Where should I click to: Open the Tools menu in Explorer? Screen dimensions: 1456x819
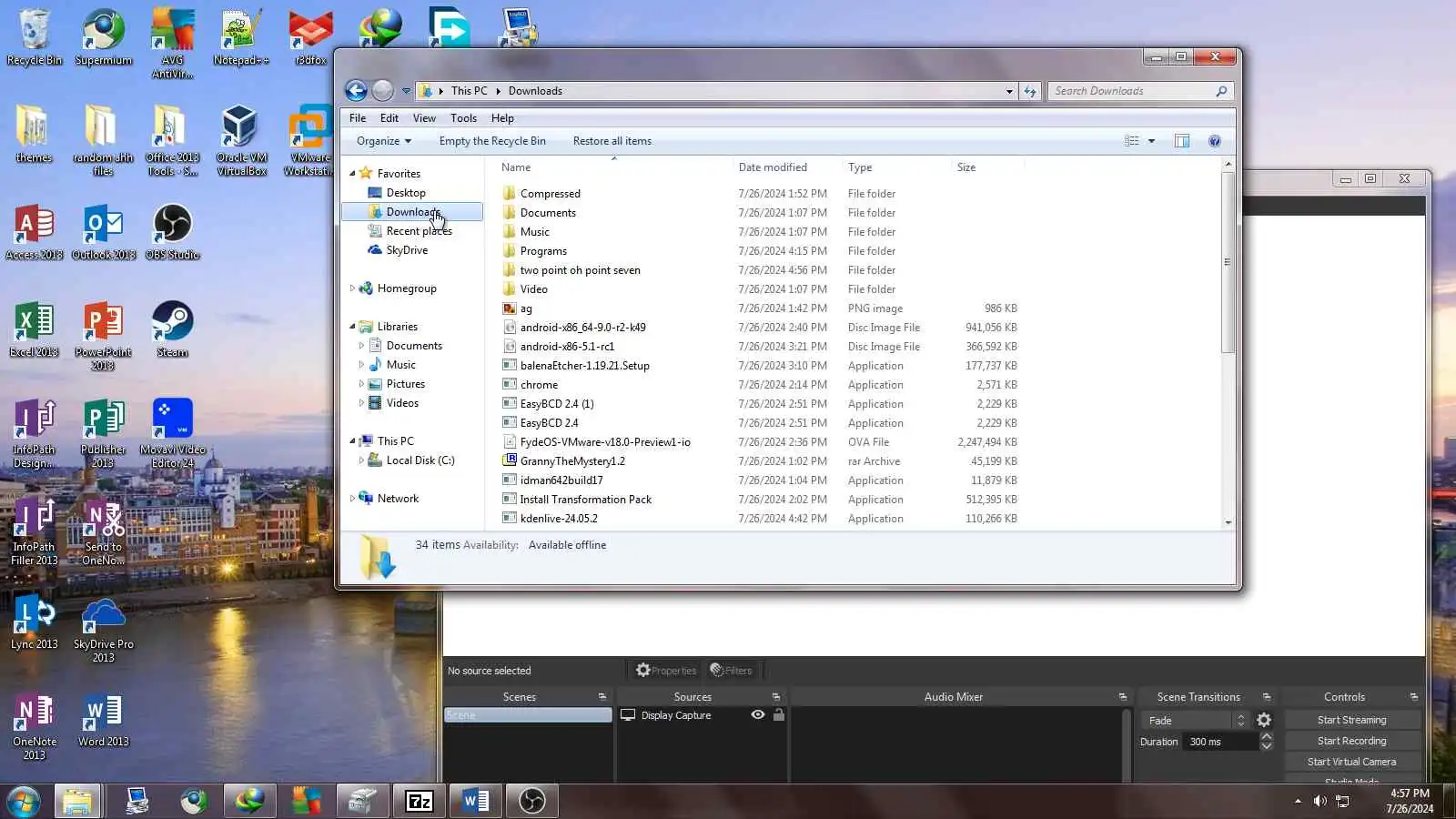point(463,118)
